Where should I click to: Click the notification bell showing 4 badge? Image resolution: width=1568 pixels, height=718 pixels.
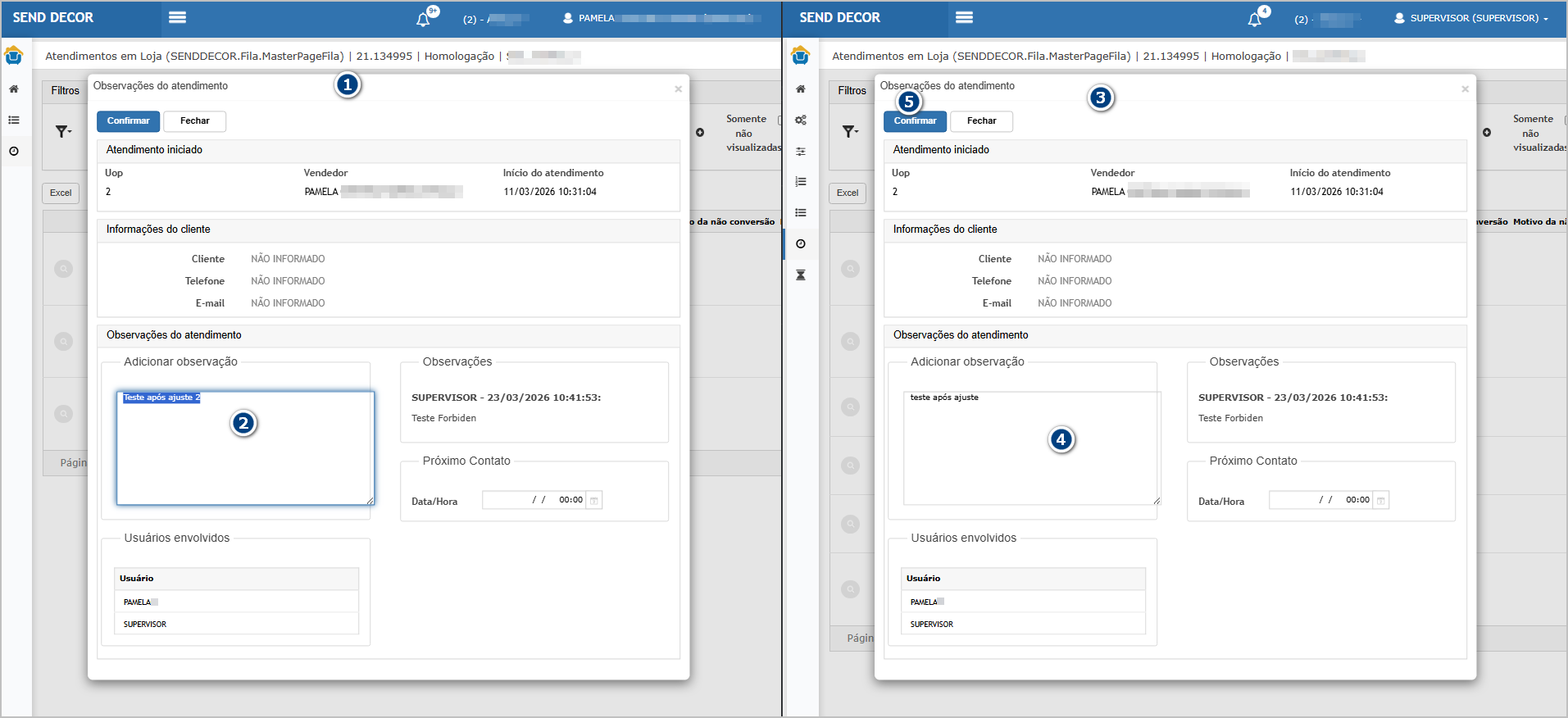point(1254,19)
